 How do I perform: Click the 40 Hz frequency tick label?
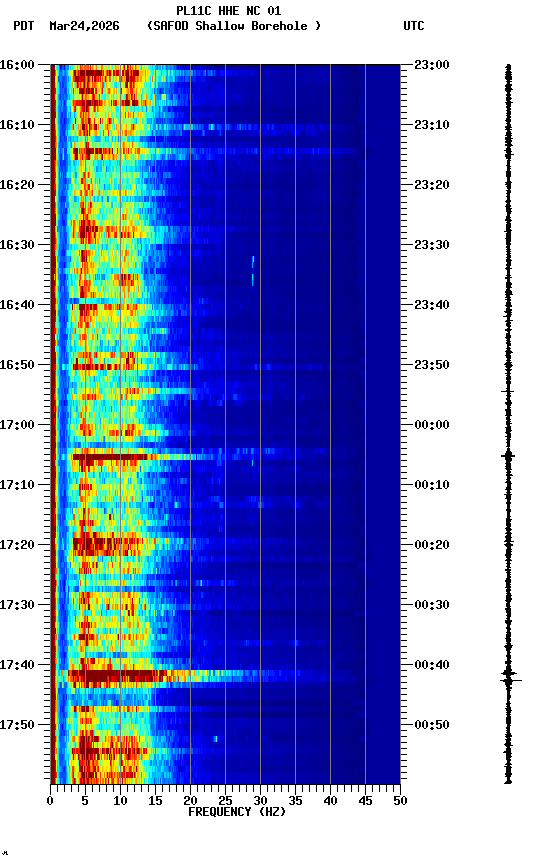(x=330, y=801)
